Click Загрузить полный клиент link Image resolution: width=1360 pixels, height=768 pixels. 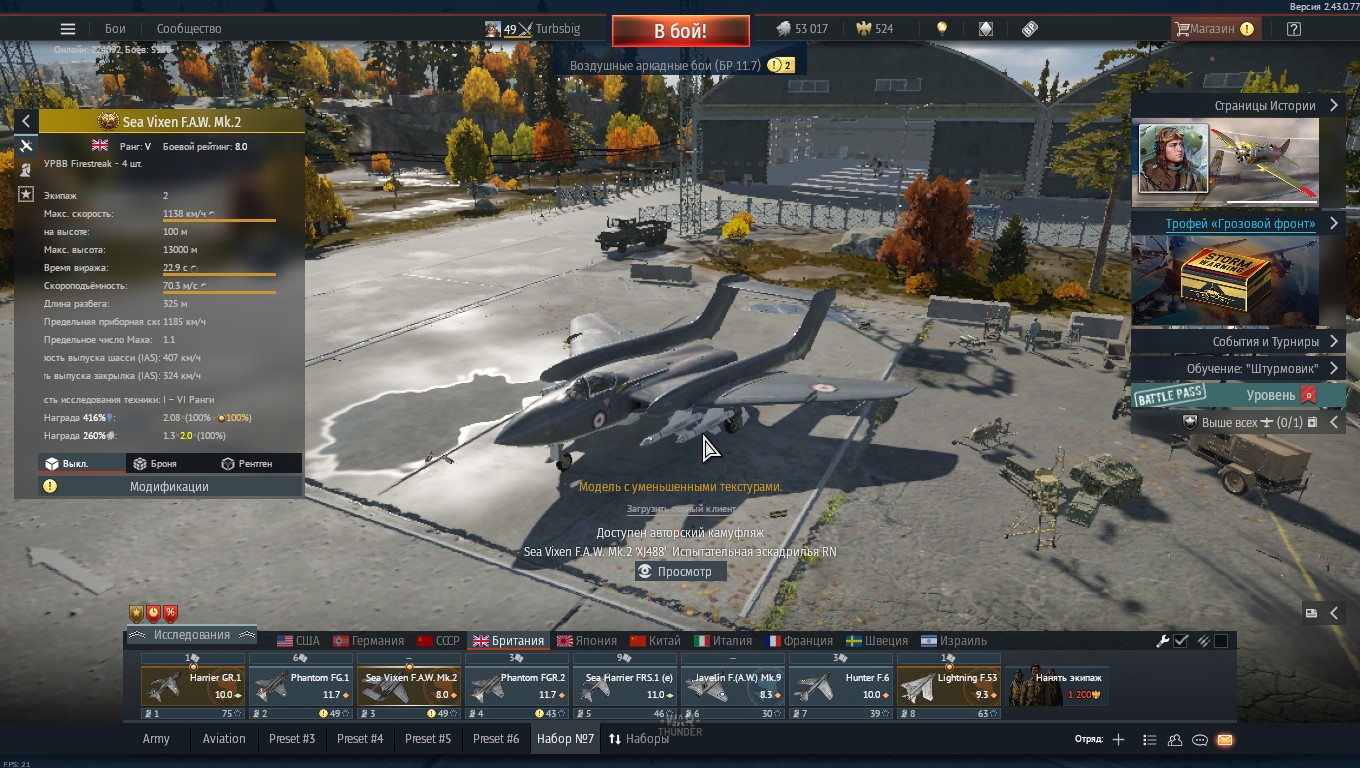(680, 509)
